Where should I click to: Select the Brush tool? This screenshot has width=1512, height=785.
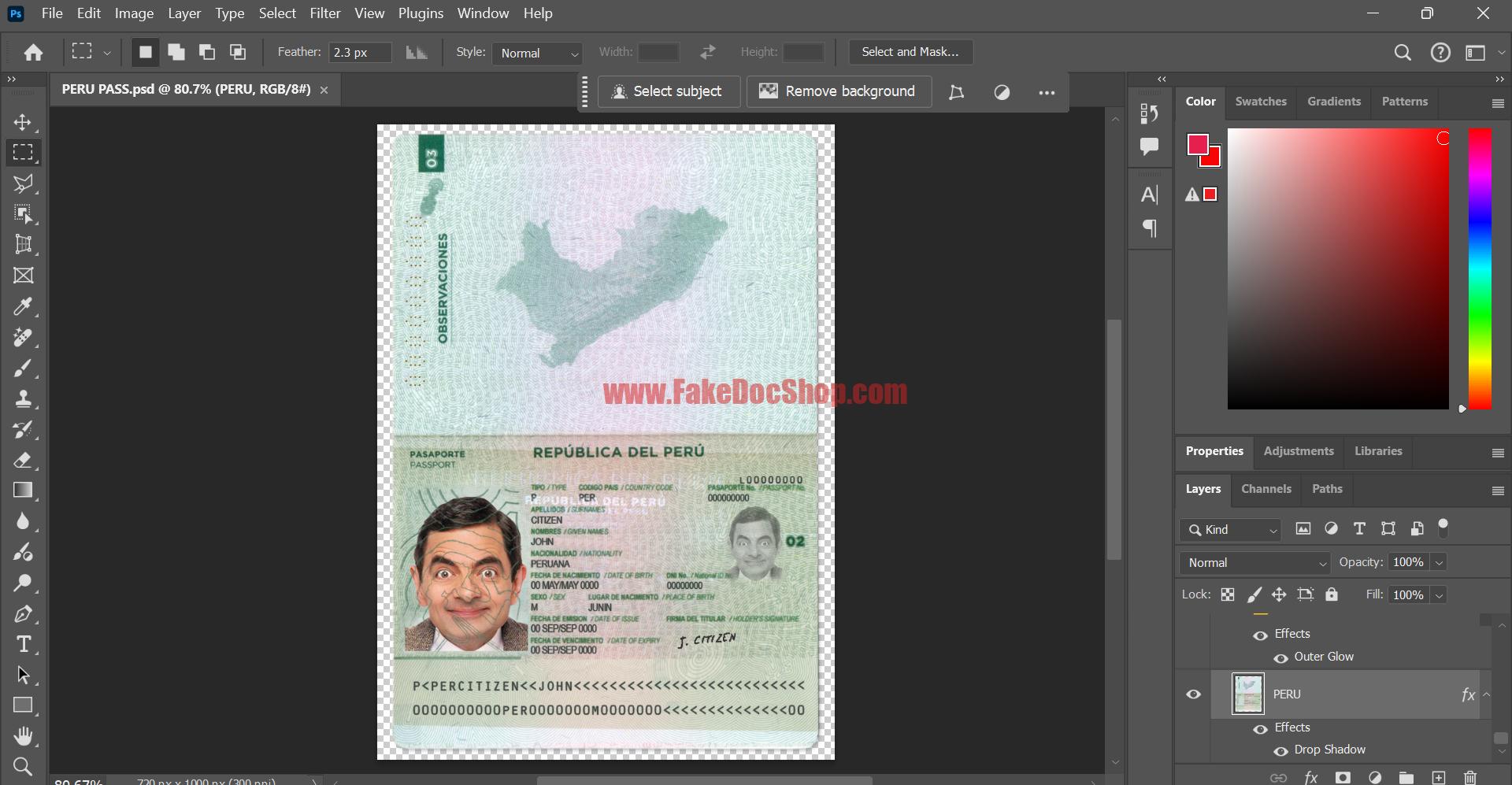coord(23,368)
